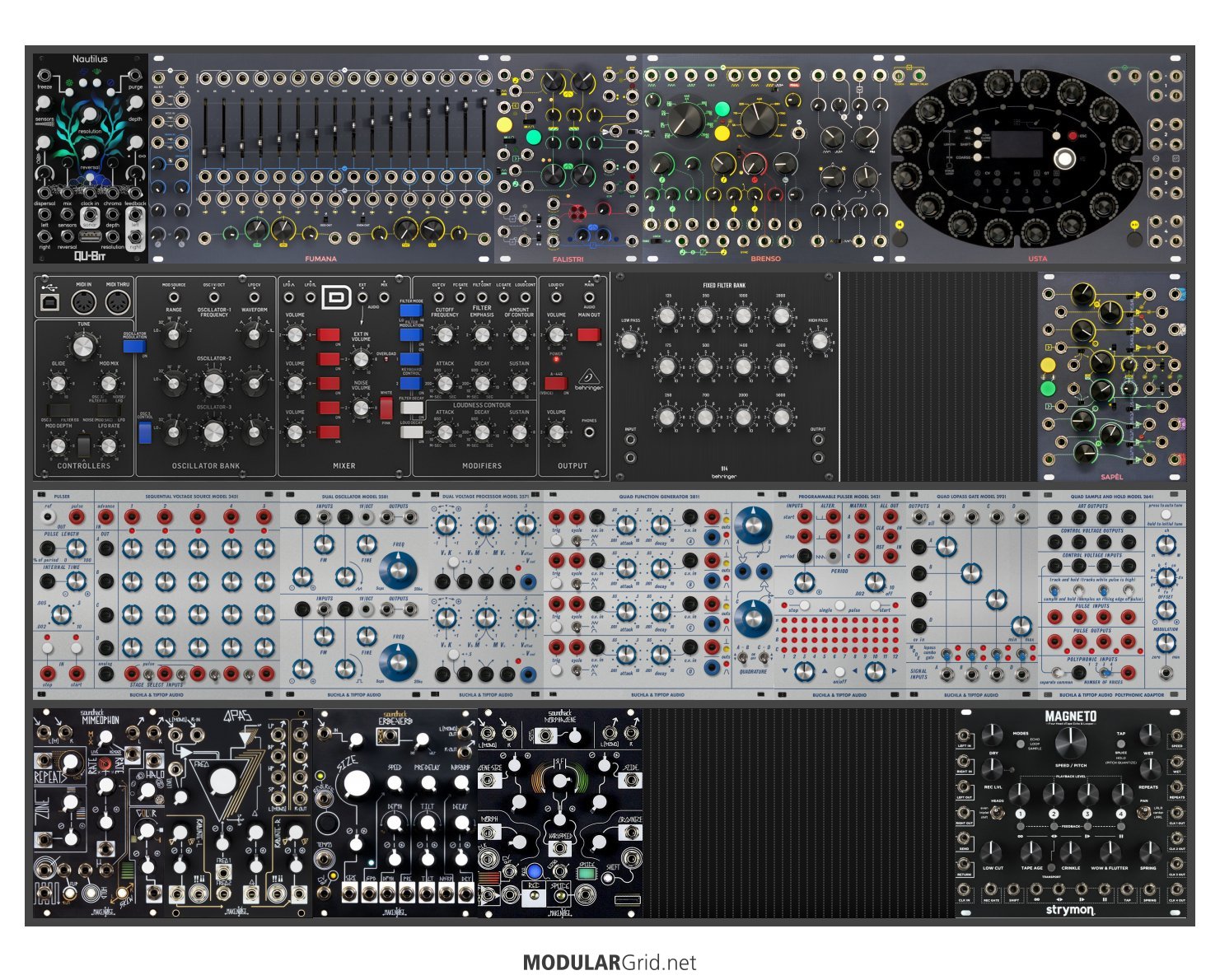Switch on the A-440 red rocker
The image size is (1220, 980).
[556, 383]
